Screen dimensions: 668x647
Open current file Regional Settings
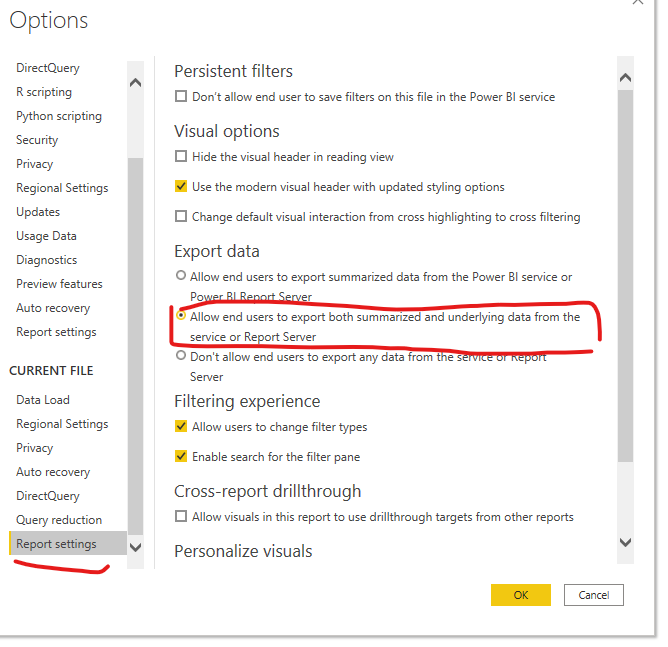point(62,424)
